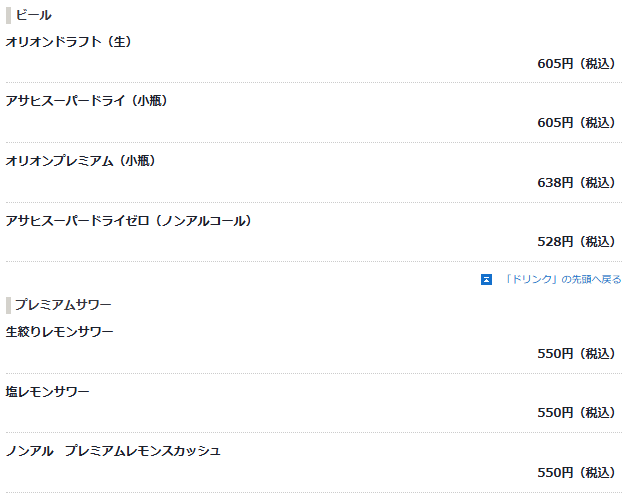Click the price of 塩レモンサワー
The image size is (629, 495).
pyautogui.click(x=576, y=412)
